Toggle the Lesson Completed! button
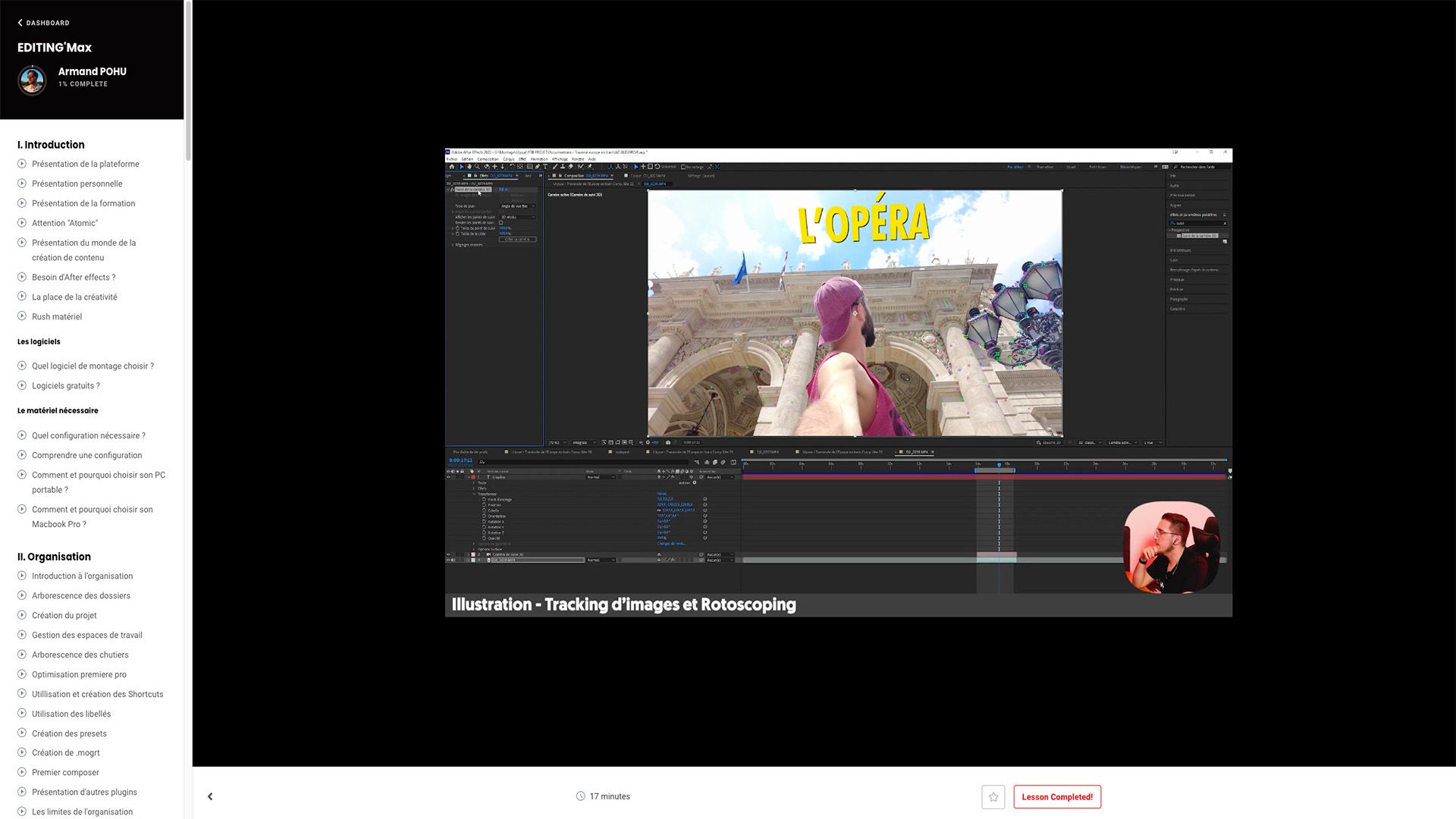 tap(1056, 797)
